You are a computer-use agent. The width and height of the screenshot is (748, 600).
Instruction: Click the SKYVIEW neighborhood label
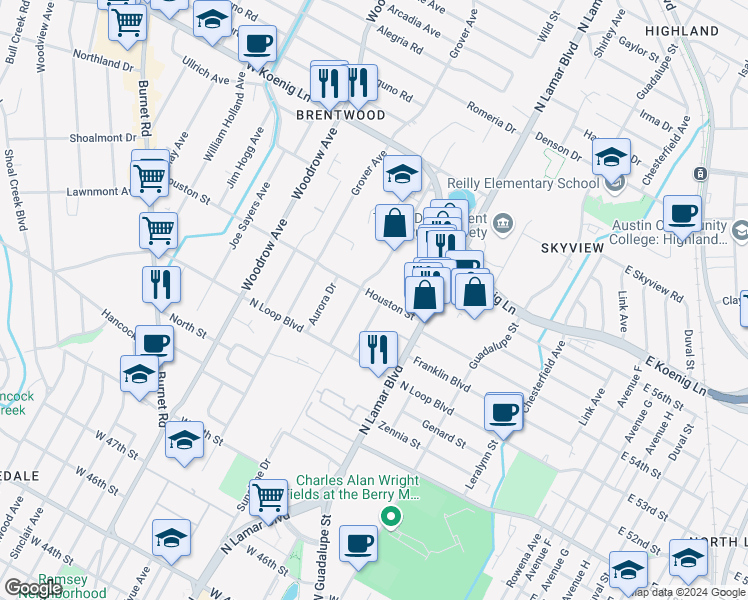coord(572,248)
